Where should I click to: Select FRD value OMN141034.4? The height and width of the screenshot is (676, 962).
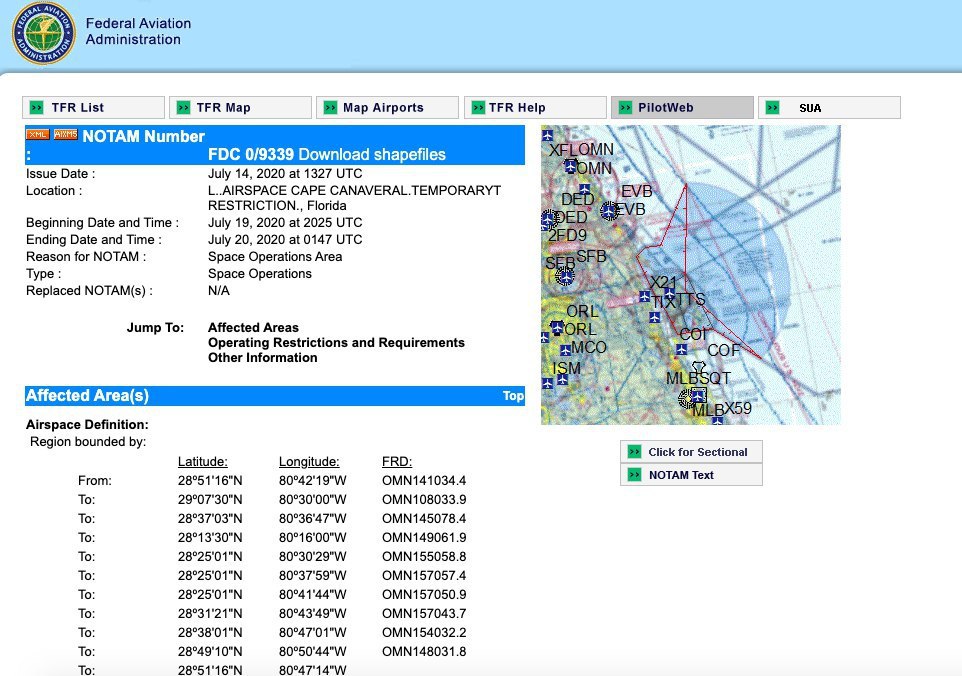coord(424,481)
